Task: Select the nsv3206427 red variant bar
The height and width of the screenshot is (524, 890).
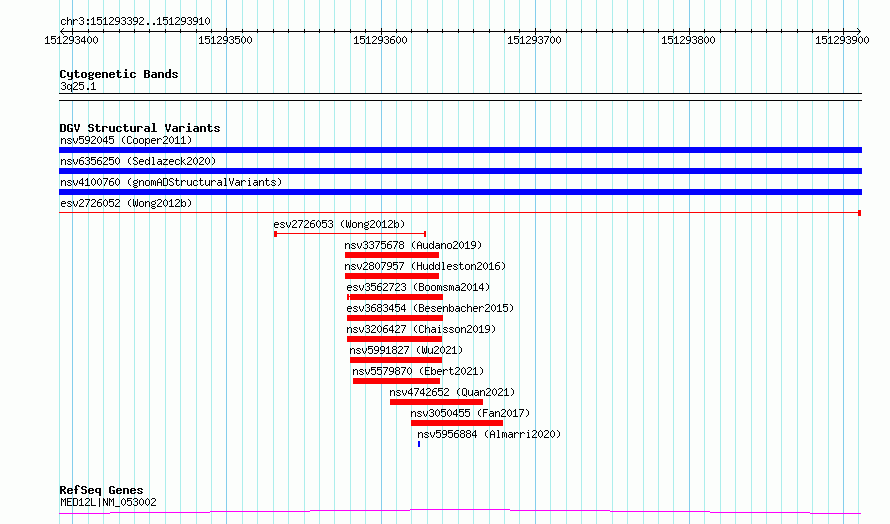Action: [394, 339]
